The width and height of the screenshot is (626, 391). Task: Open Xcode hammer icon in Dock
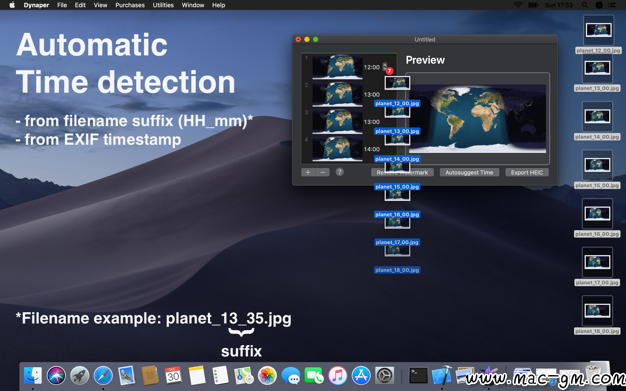pyautogui.click(x=442, y=375)
